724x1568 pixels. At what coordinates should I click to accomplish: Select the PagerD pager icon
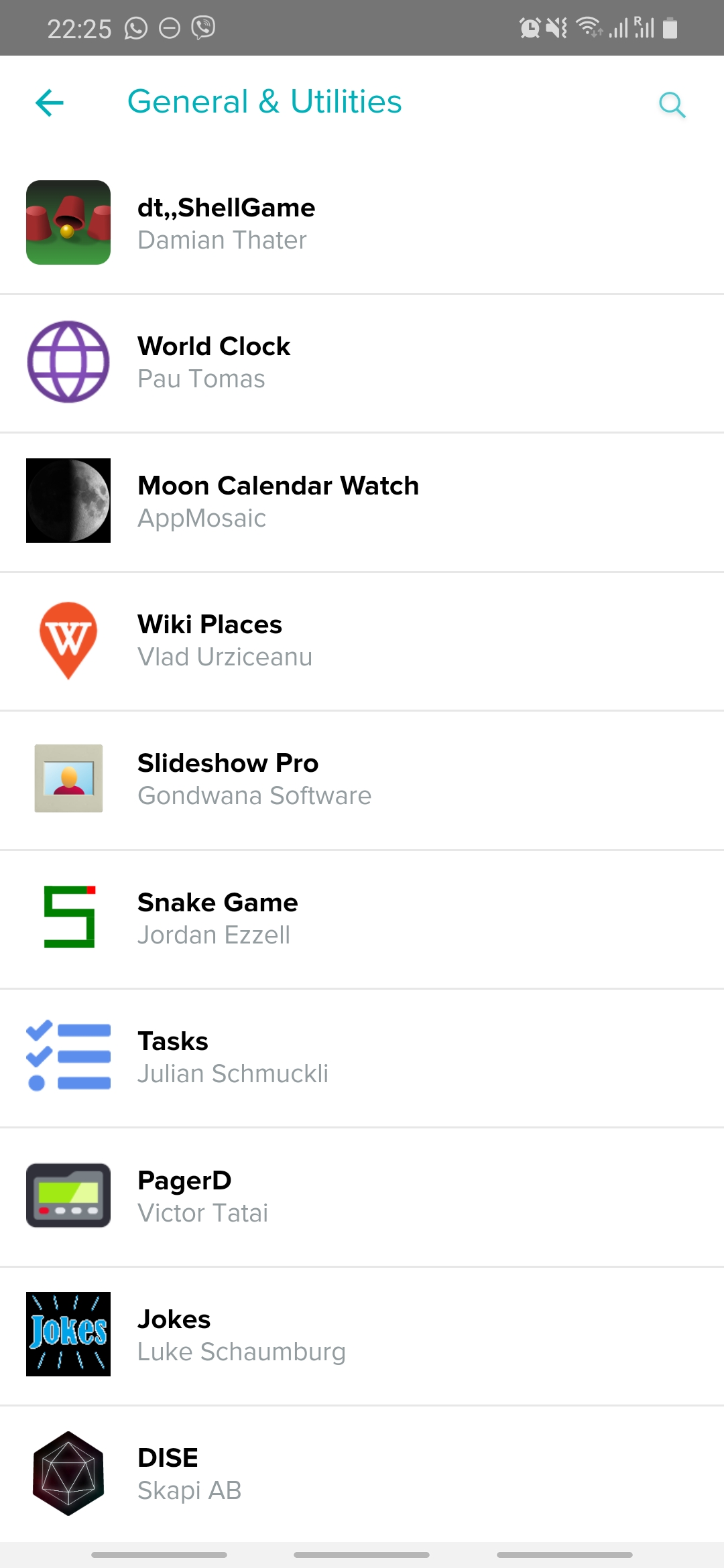[x=68, y=1195]
